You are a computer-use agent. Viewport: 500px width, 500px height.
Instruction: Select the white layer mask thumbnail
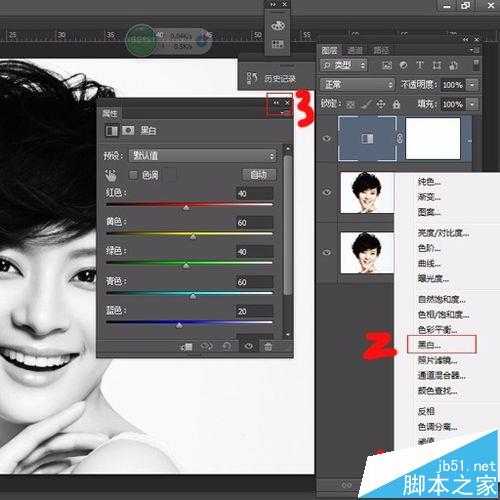433,138
